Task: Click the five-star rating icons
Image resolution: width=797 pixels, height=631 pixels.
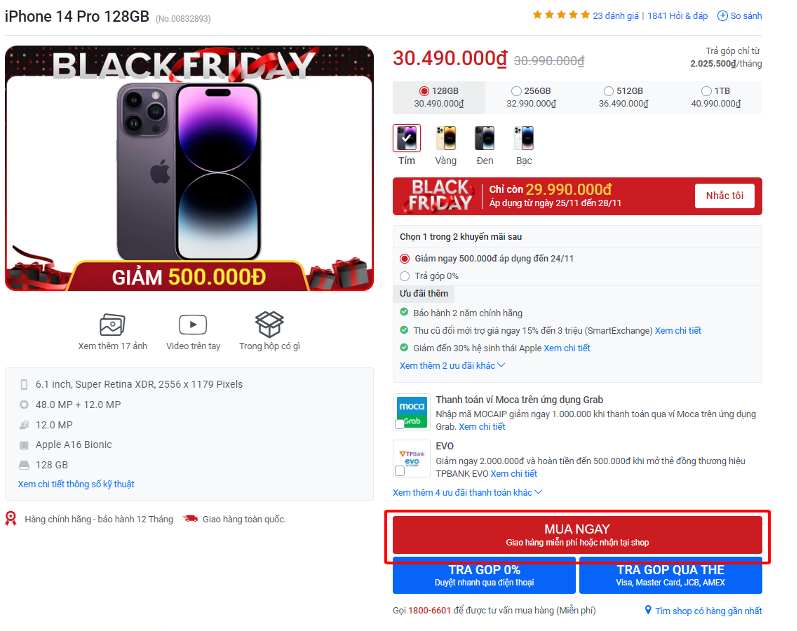Action: pos(561,15)
